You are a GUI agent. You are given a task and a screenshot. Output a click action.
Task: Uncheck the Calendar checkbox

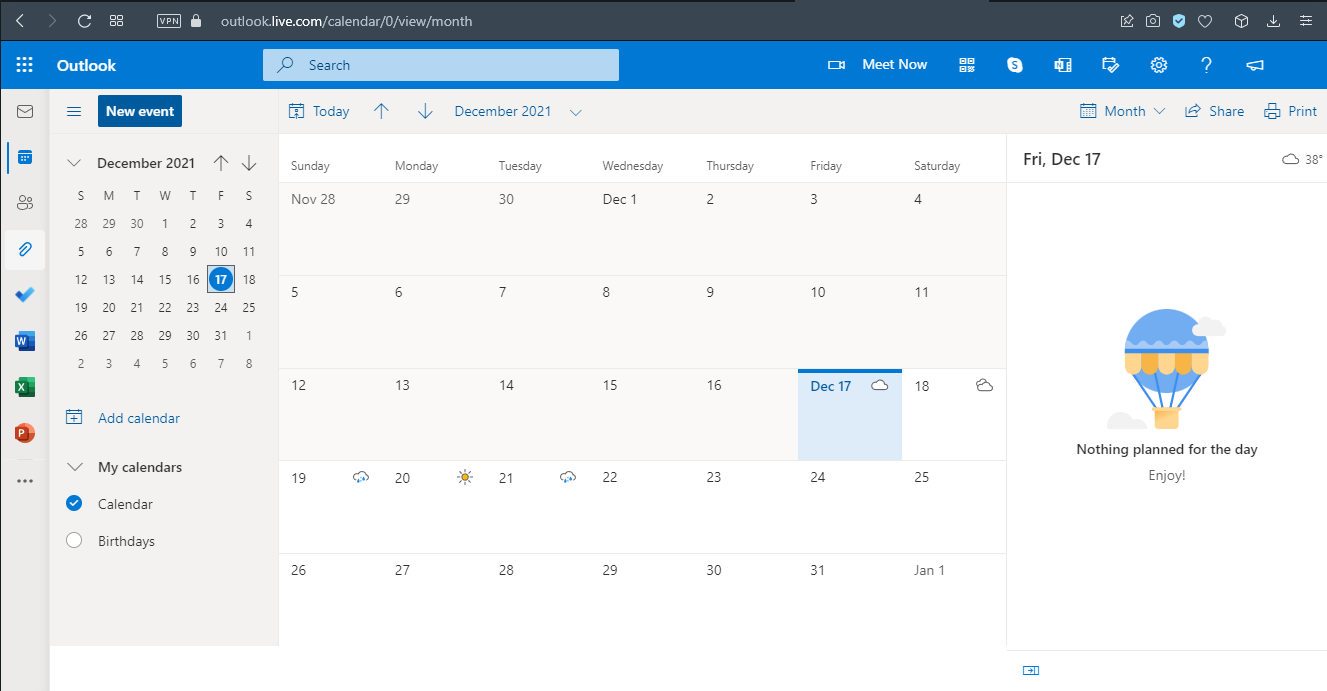coord(73,504)
